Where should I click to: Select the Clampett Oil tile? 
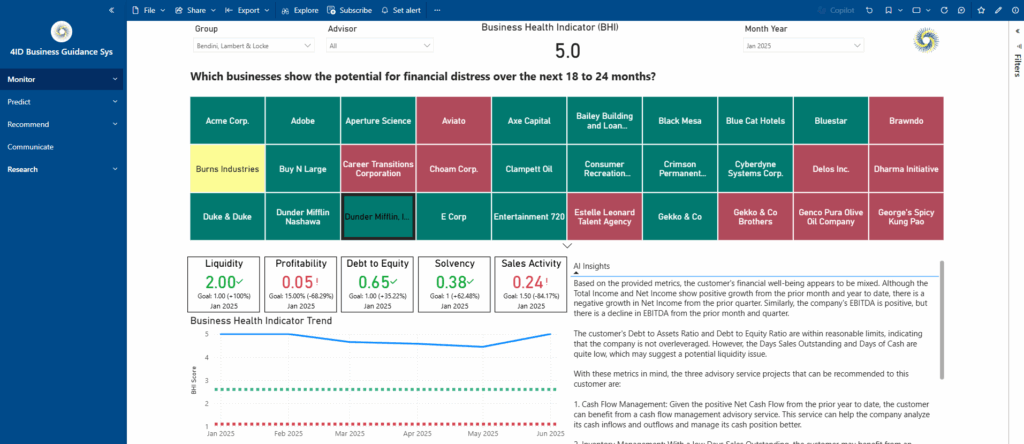(529, 168)
